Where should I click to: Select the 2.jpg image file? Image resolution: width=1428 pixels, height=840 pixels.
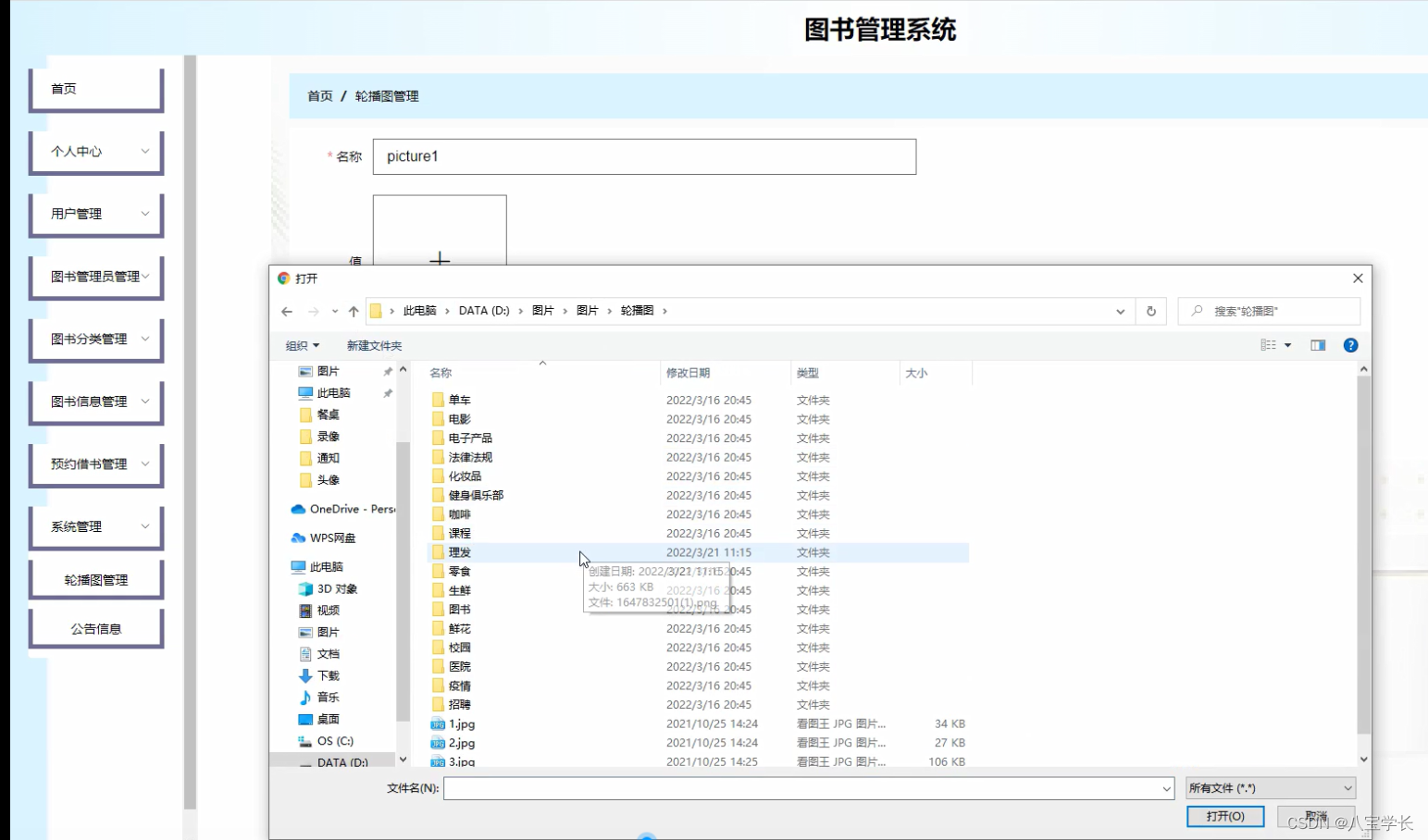pyautogui.click(x=460, y=743)
